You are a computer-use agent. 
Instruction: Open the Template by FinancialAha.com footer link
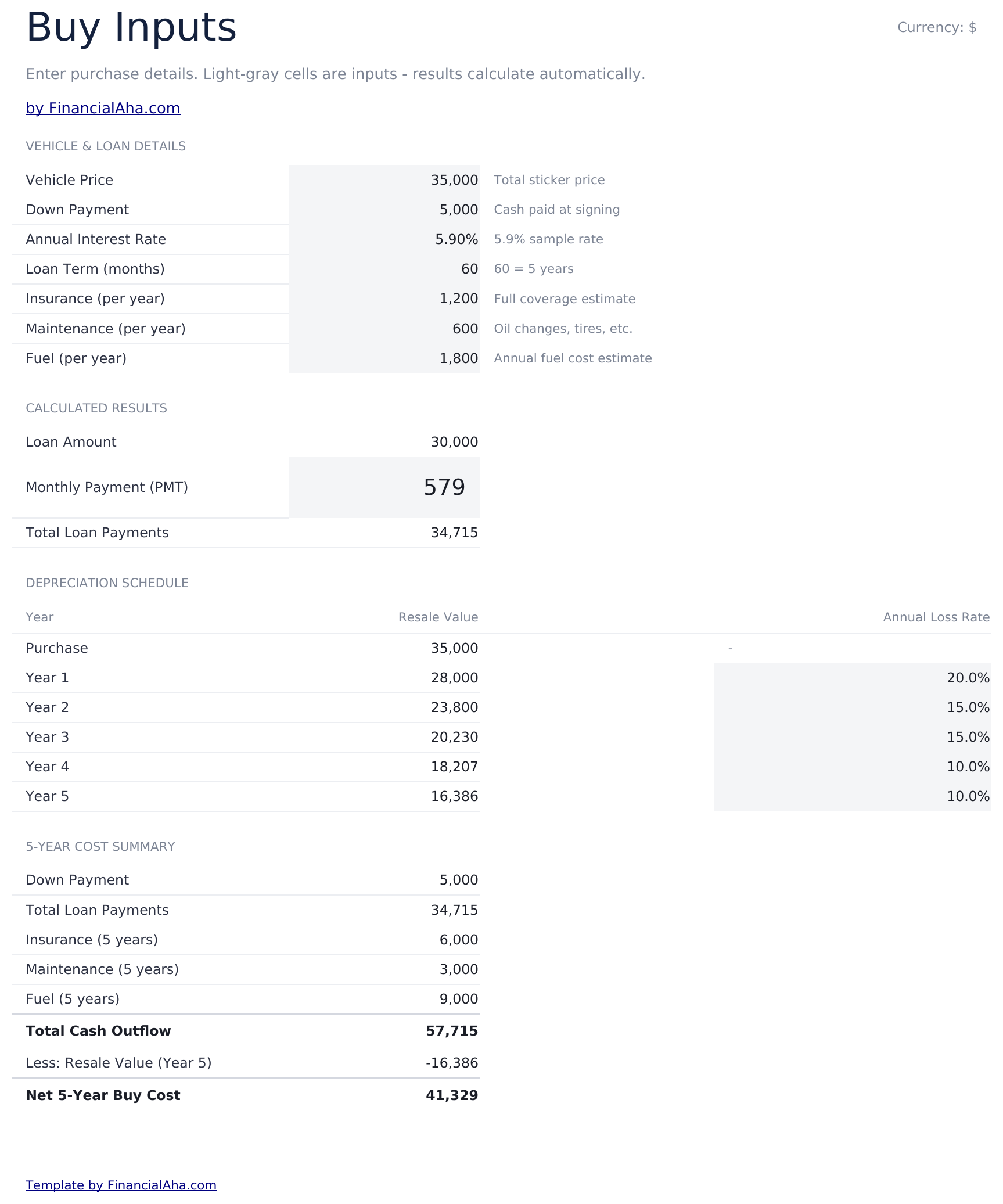click(121, 1185)
